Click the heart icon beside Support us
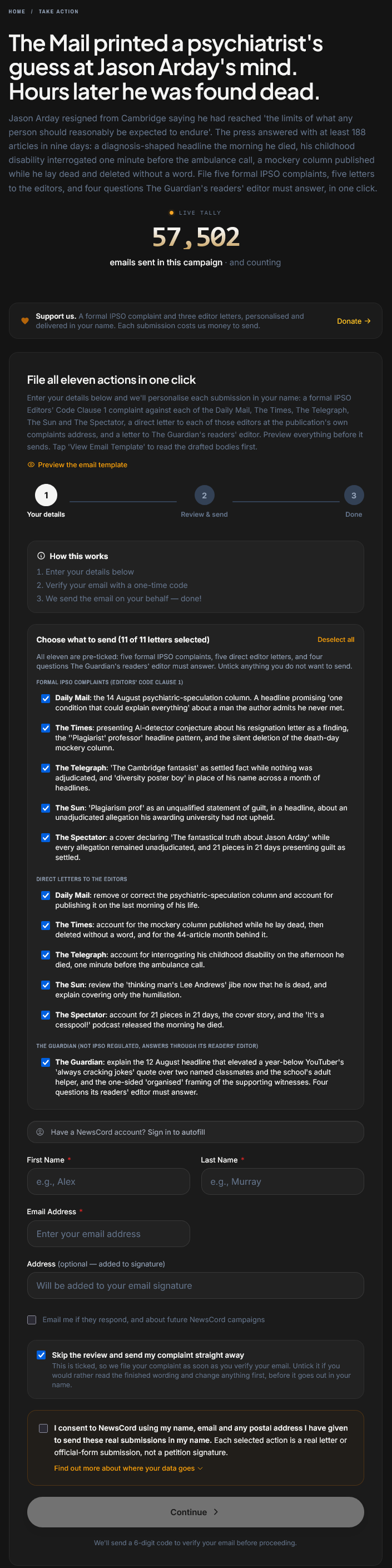 click(25, 321)
